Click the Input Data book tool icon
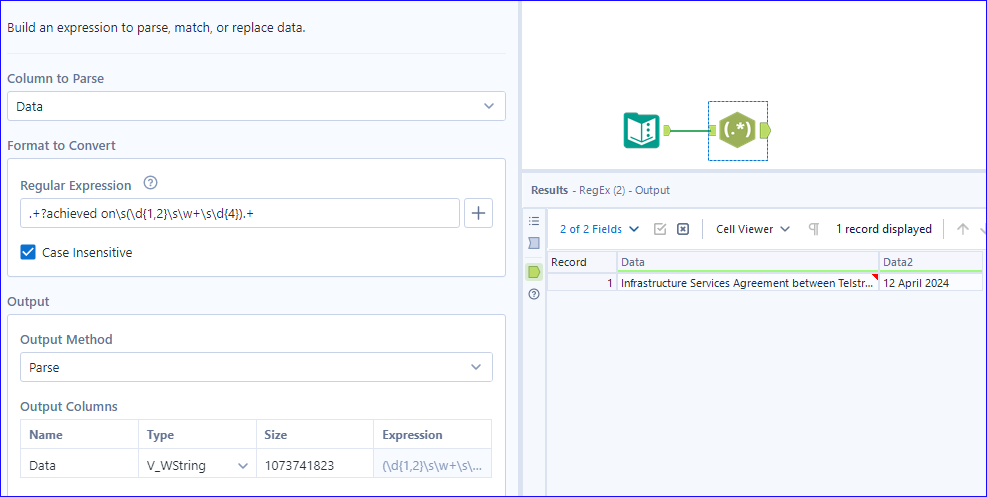Image resolution: width=987 pixels, height=497 pixels. click(x=641, y=130)
